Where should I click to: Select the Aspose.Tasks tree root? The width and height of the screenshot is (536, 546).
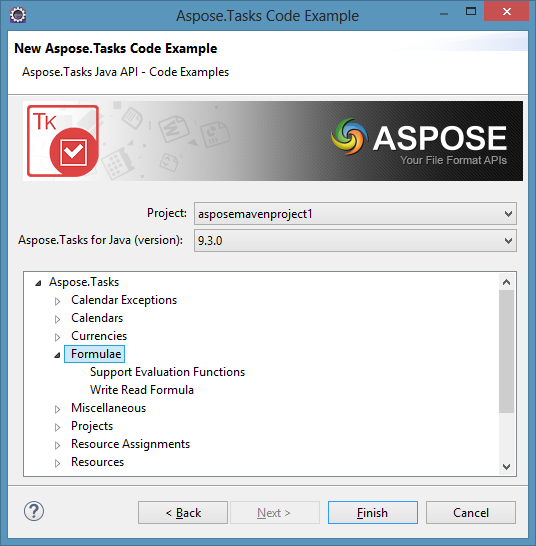[x=84, y=282]
